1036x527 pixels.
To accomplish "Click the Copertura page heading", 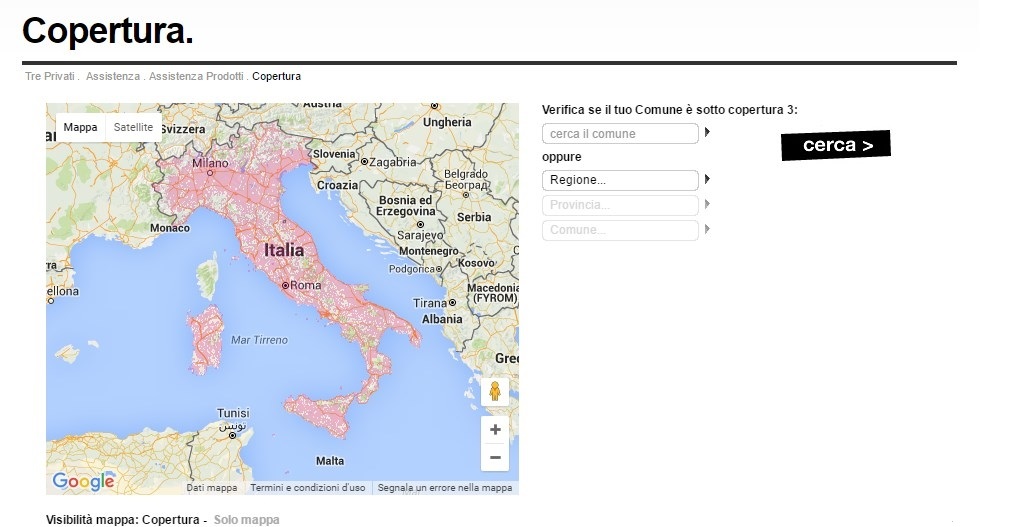I will point(108,30).
